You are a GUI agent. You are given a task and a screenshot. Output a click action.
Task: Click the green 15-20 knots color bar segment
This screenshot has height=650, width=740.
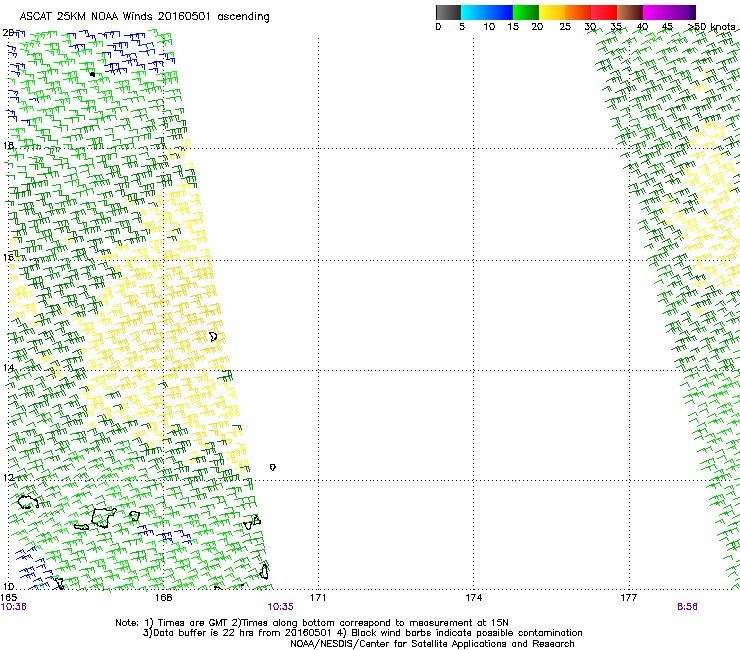click(526, 12)
